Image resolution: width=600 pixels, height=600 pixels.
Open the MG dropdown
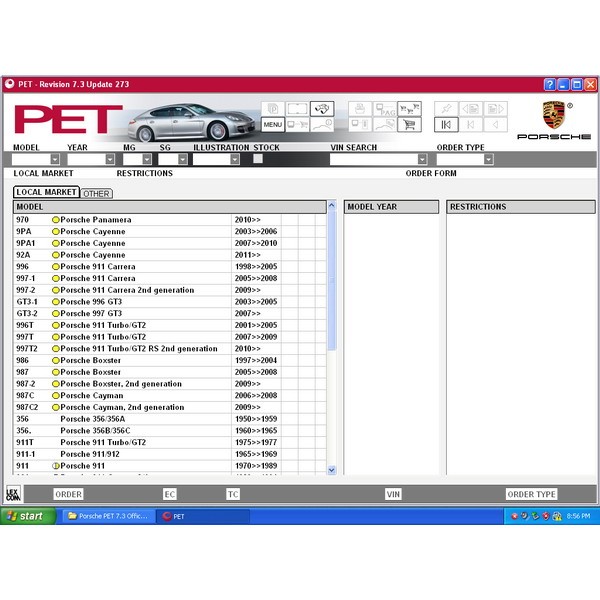point(147,159)
